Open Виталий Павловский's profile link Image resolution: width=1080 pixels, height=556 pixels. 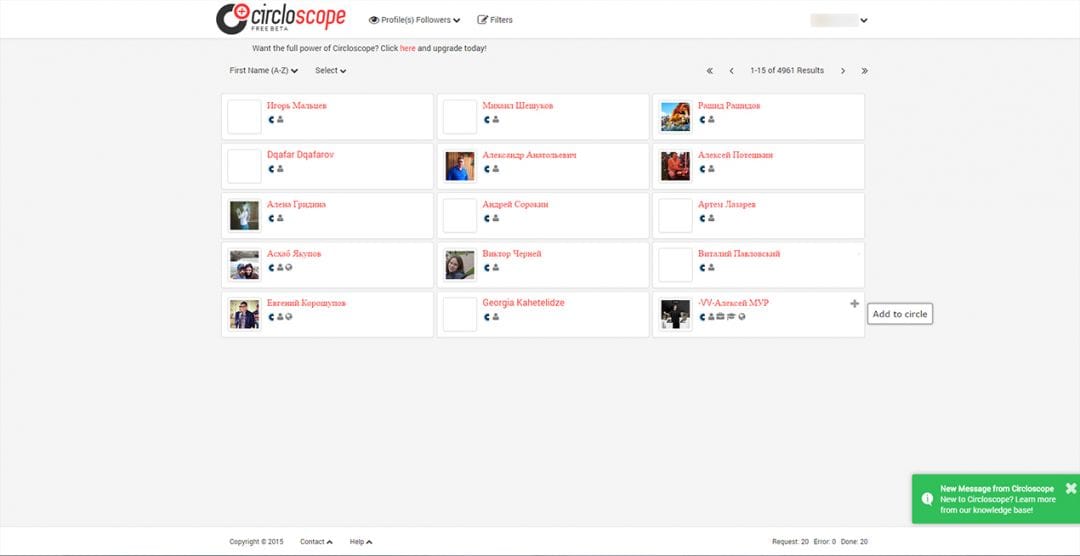pos(739,254)
